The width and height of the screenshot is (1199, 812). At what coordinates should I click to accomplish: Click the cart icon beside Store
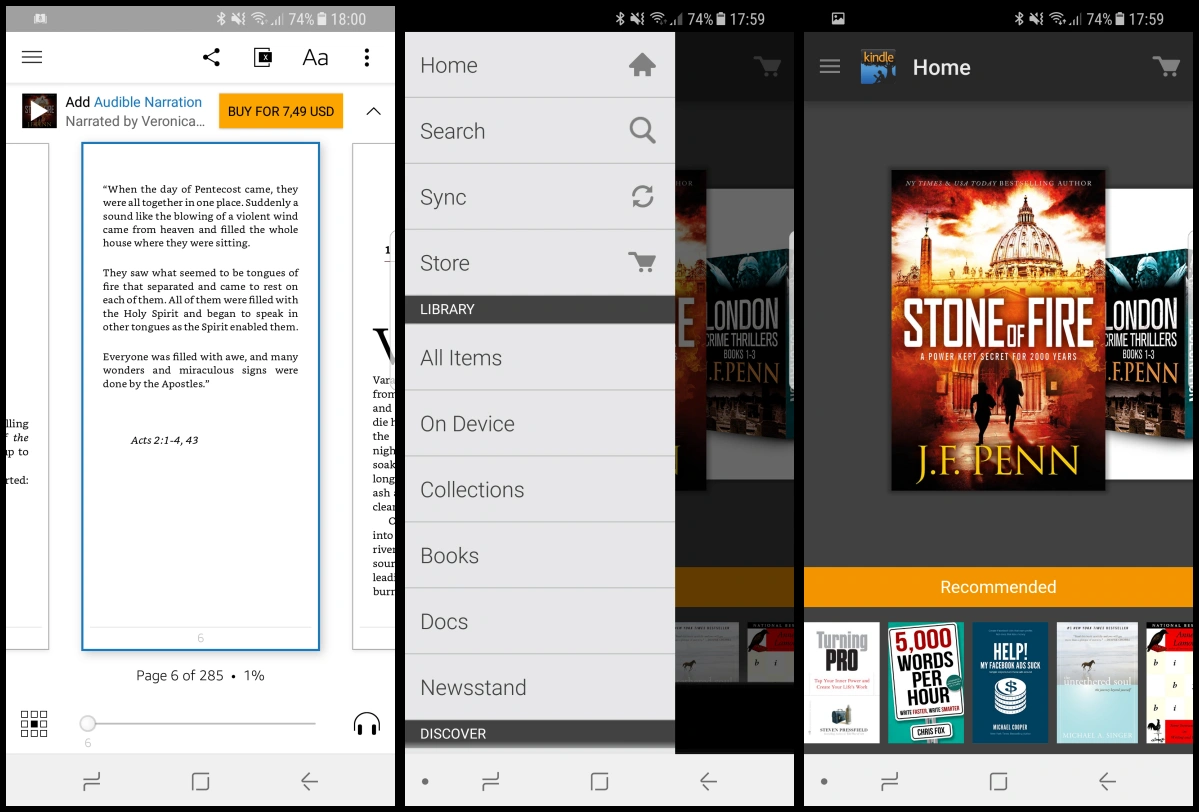pos(642,262)
